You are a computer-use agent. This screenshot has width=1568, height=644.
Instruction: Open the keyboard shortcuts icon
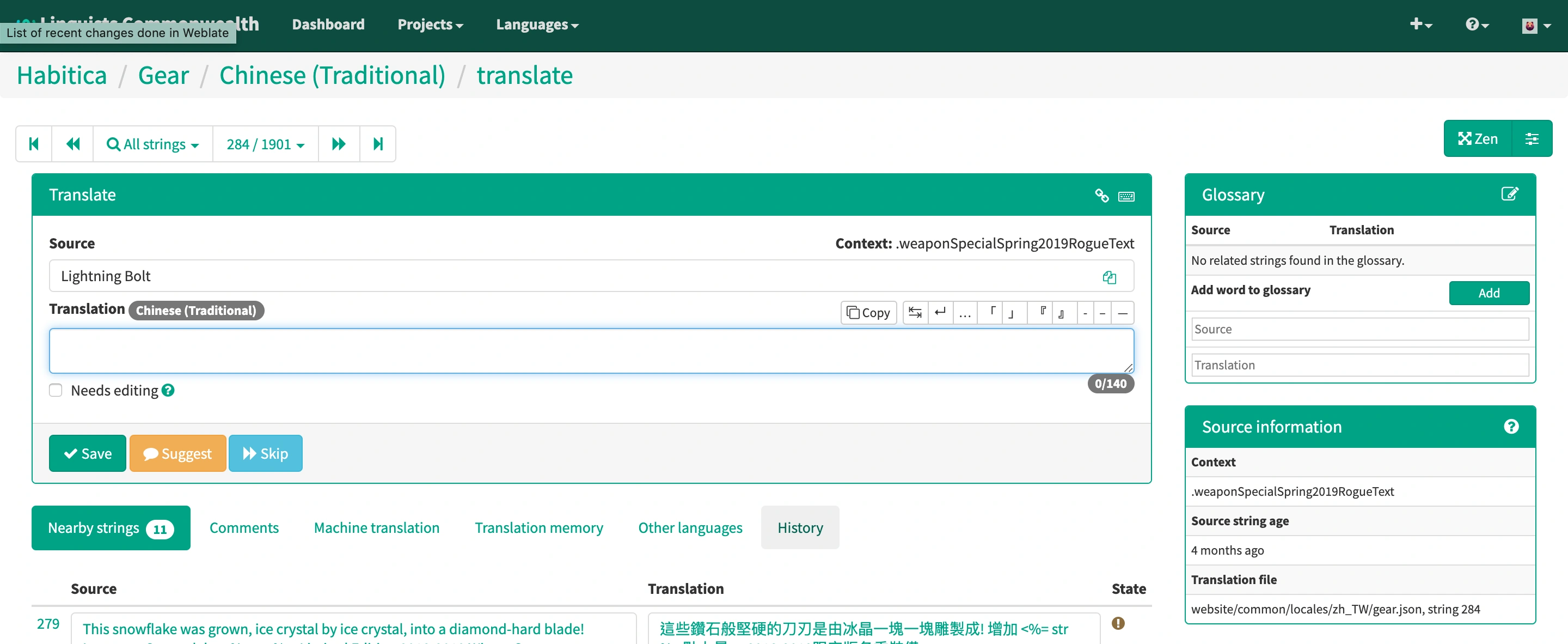tap(1125, 196)
